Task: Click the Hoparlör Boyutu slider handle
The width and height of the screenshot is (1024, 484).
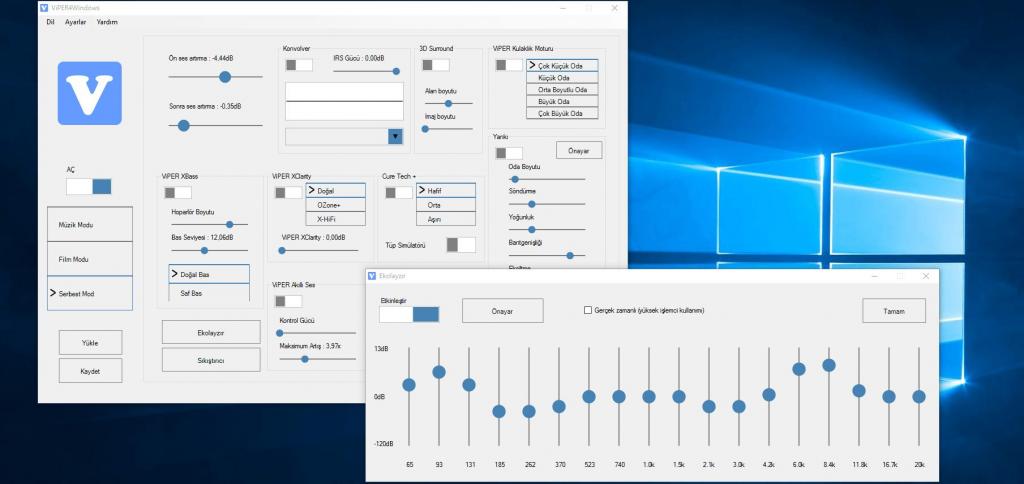Action: (229, 225)
